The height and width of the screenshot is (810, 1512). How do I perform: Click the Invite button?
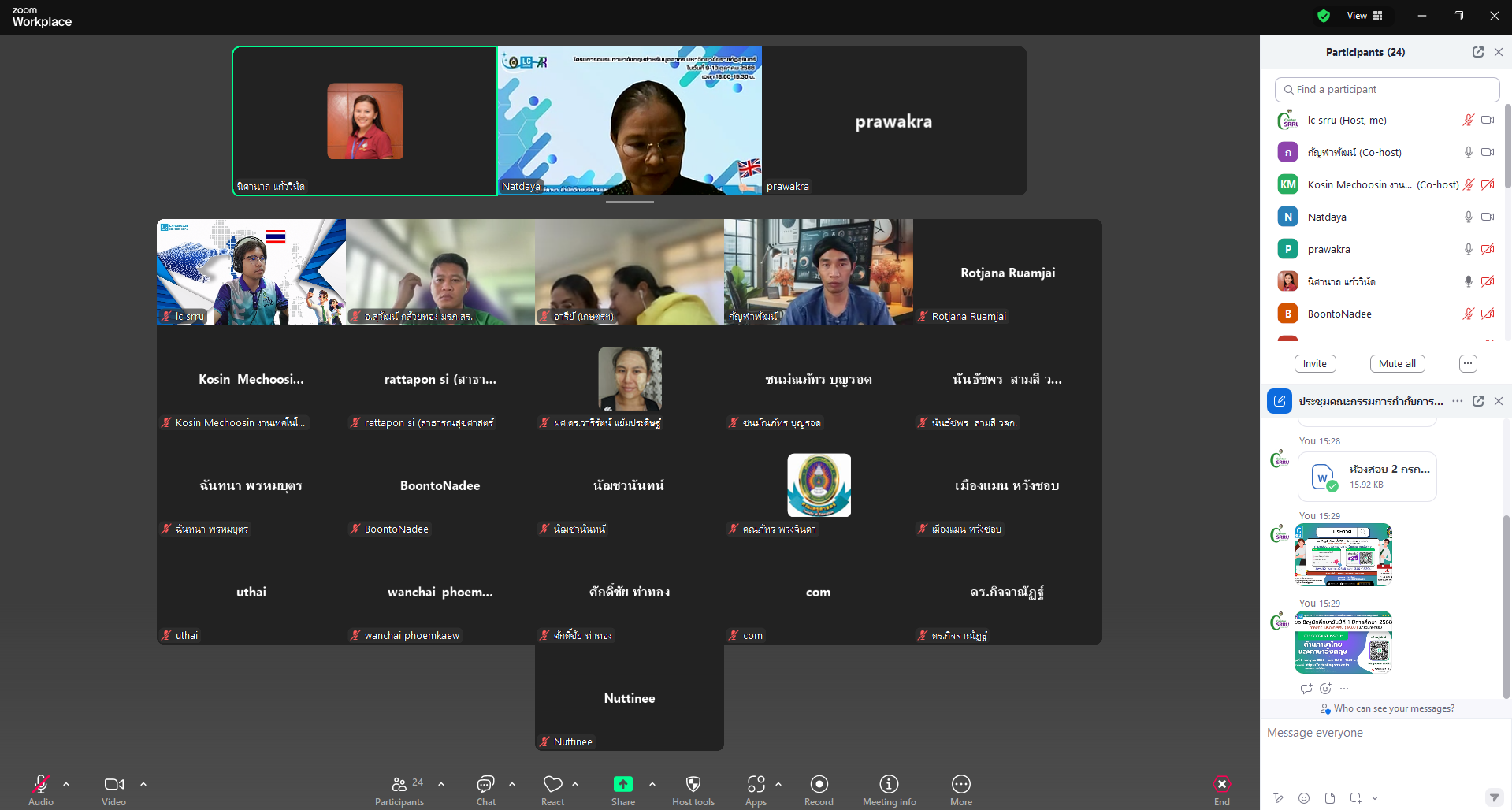click(1314, 363)
